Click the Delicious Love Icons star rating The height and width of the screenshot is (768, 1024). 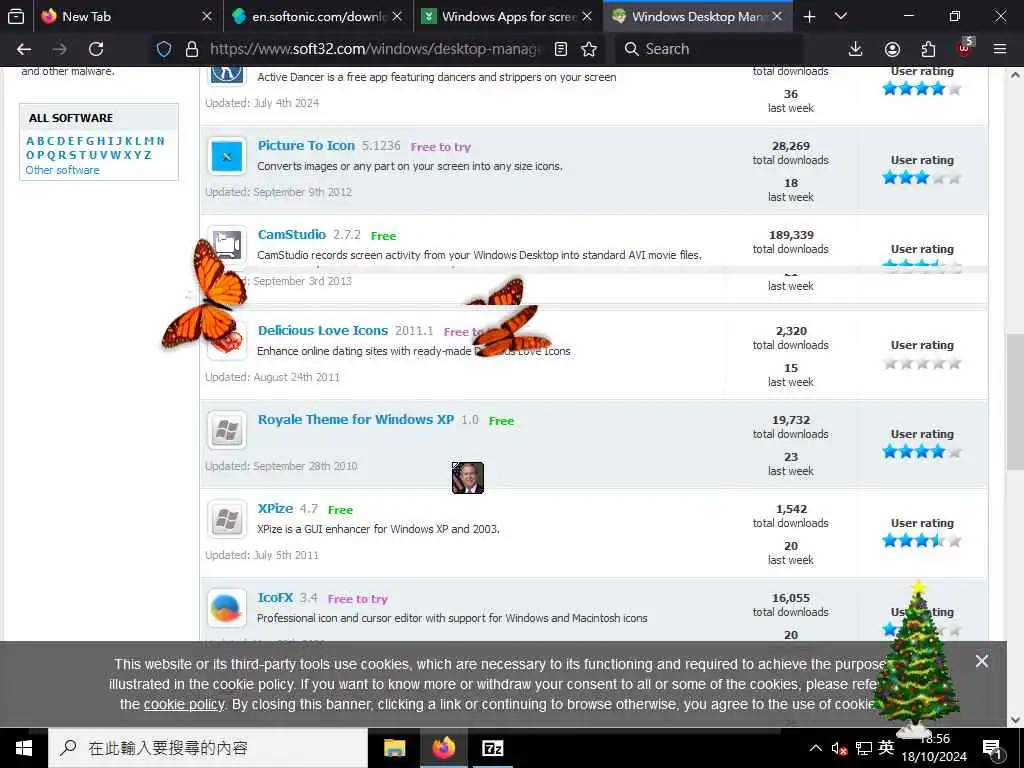921,363
